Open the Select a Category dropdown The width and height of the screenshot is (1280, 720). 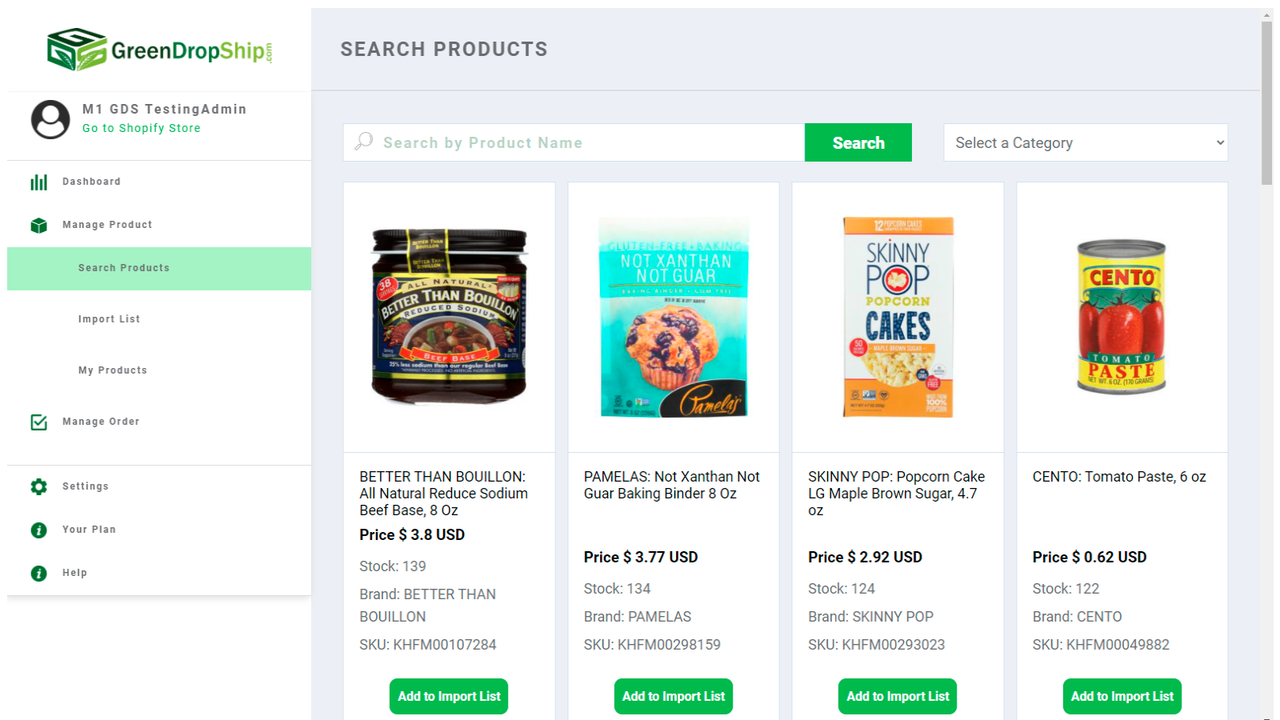[1085, 142]
